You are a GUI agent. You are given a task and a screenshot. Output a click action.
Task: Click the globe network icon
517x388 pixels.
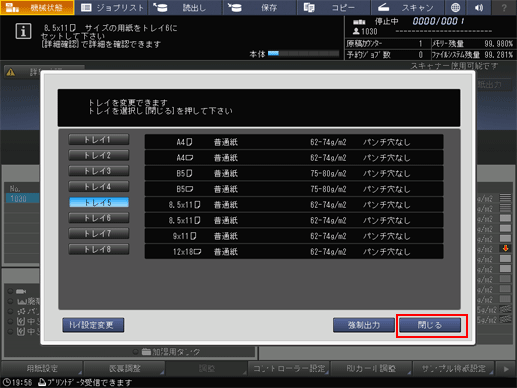pos(455,7)
